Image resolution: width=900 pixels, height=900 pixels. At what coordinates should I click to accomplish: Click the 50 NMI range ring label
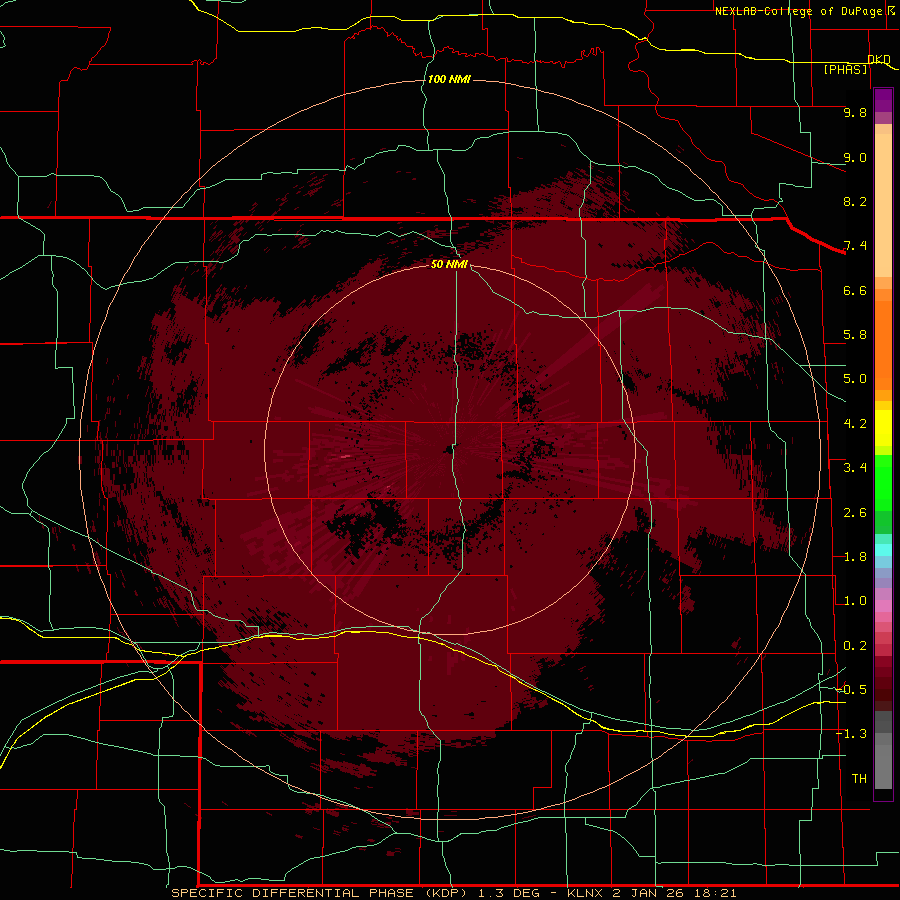click(449, 264)
